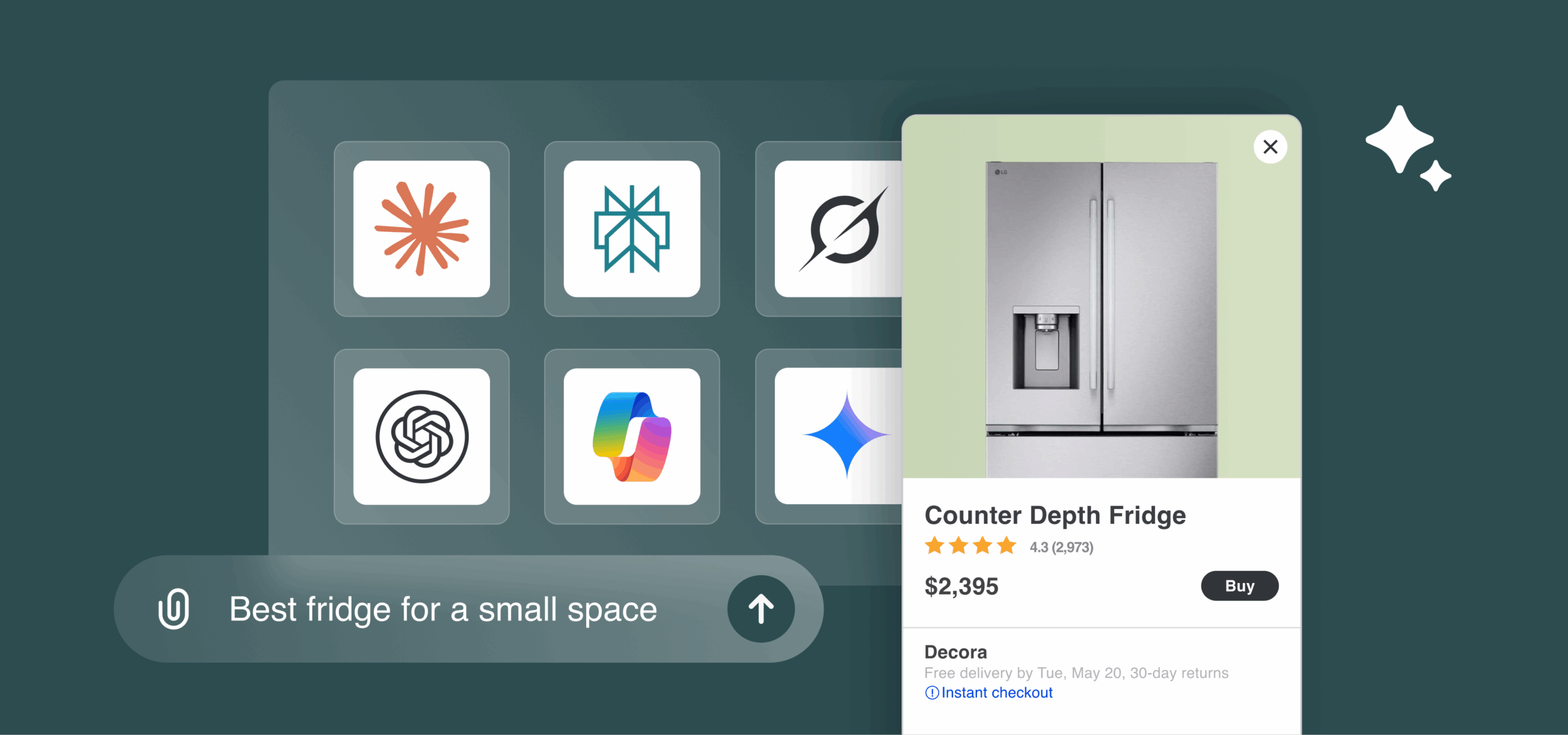Select the Perplexity logo tile
1568x735 pixels.
(x=631, y=228)
